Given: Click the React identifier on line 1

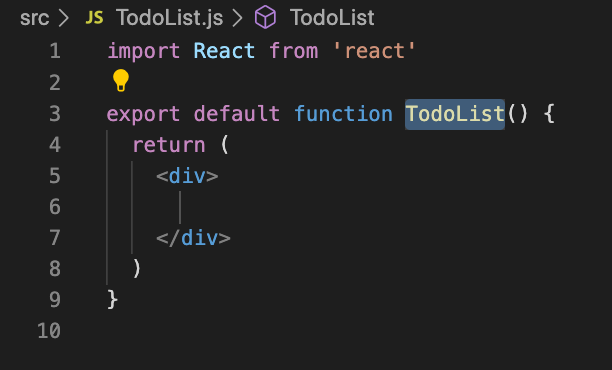Looking at the screenshot, I should 224,51.
